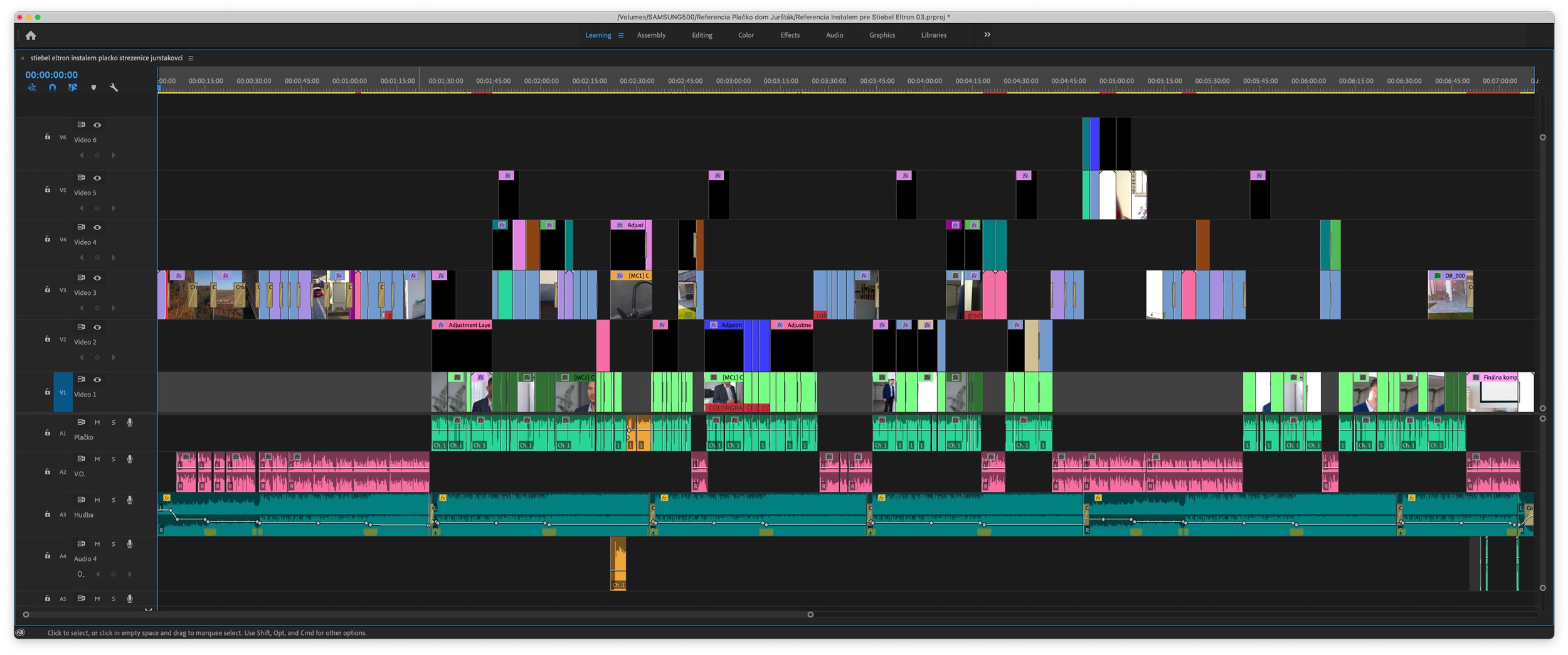
Task: Toggle sync lock for A1 Plačko track
Action: (x=81, y=422)
